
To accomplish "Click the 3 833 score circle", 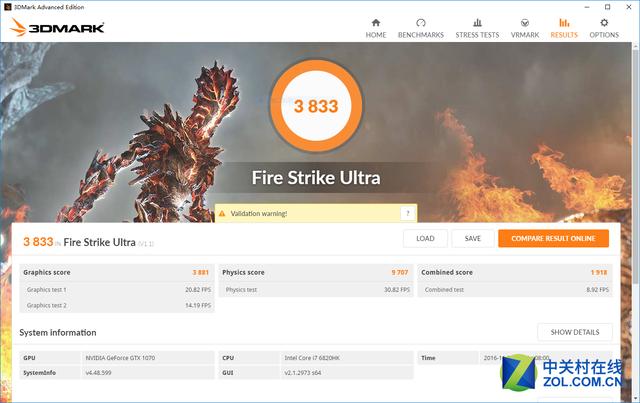I will (316, 106).
